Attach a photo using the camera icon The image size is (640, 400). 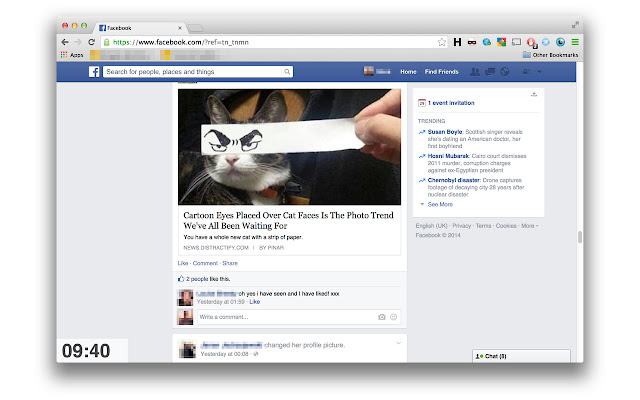[381, 317]
